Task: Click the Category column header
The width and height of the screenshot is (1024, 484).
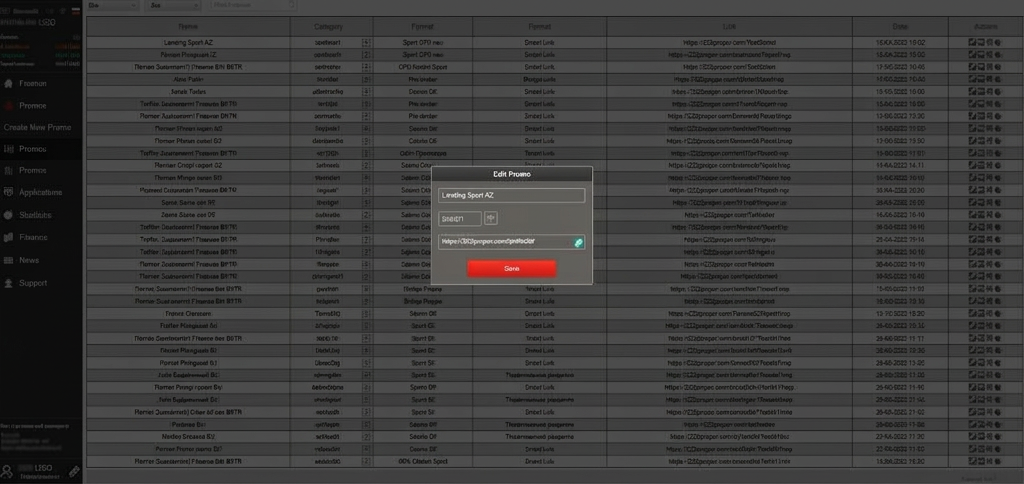Action: click(331, 27)
